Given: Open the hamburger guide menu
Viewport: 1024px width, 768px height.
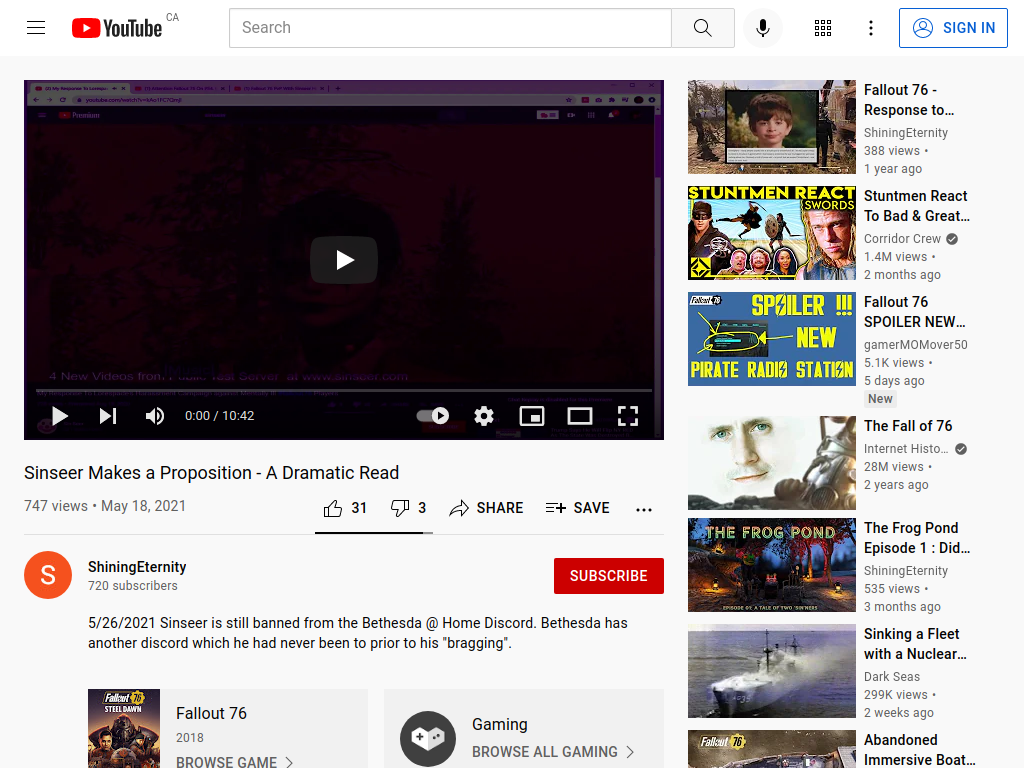Looking at the screenshot, I should pyautogui.click(x=36, y=27).
